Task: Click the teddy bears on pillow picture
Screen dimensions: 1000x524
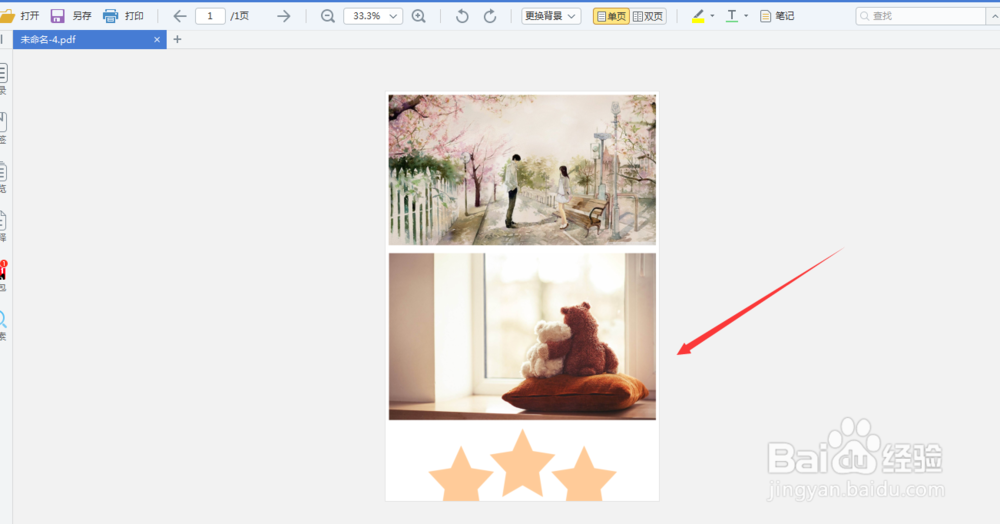Action: pyautogui.click(x=522, y=337)
